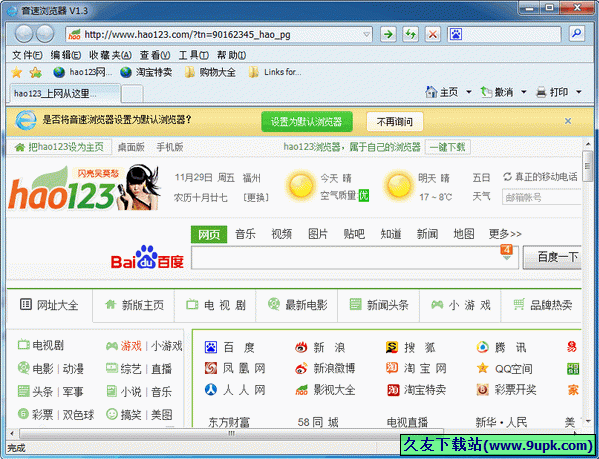Click the Baidu paw search engine icon
Screen dimensions: 599x459
[455, 35]
